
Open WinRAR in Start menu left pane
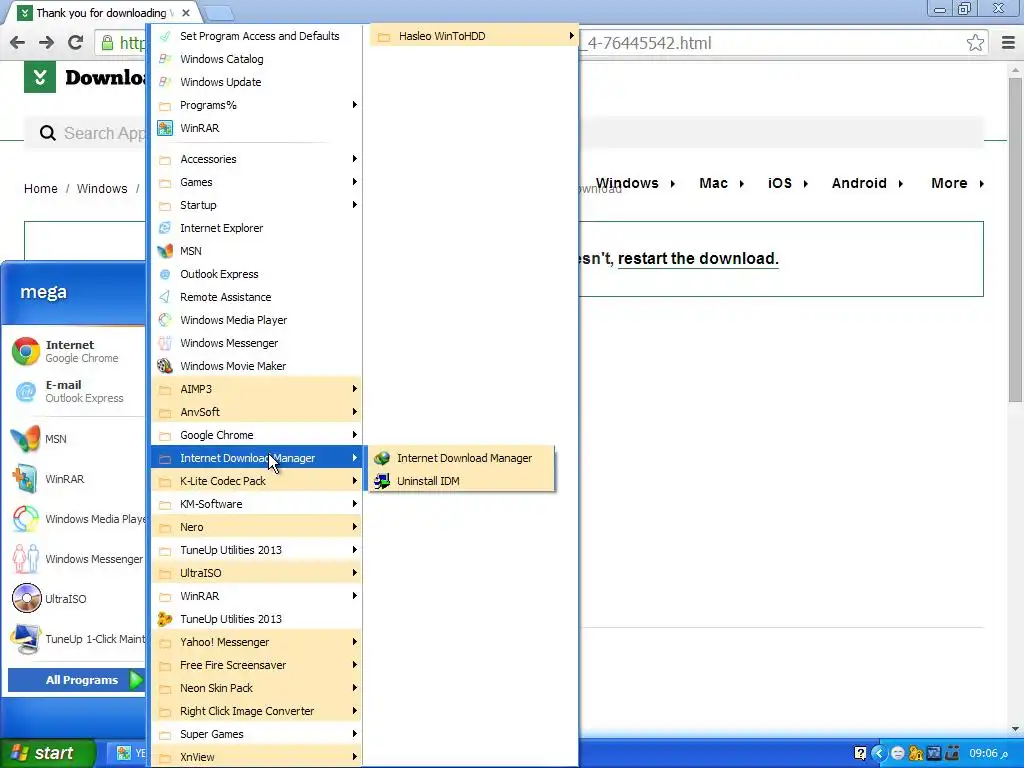pyautogui.click(x=77, y=479)
